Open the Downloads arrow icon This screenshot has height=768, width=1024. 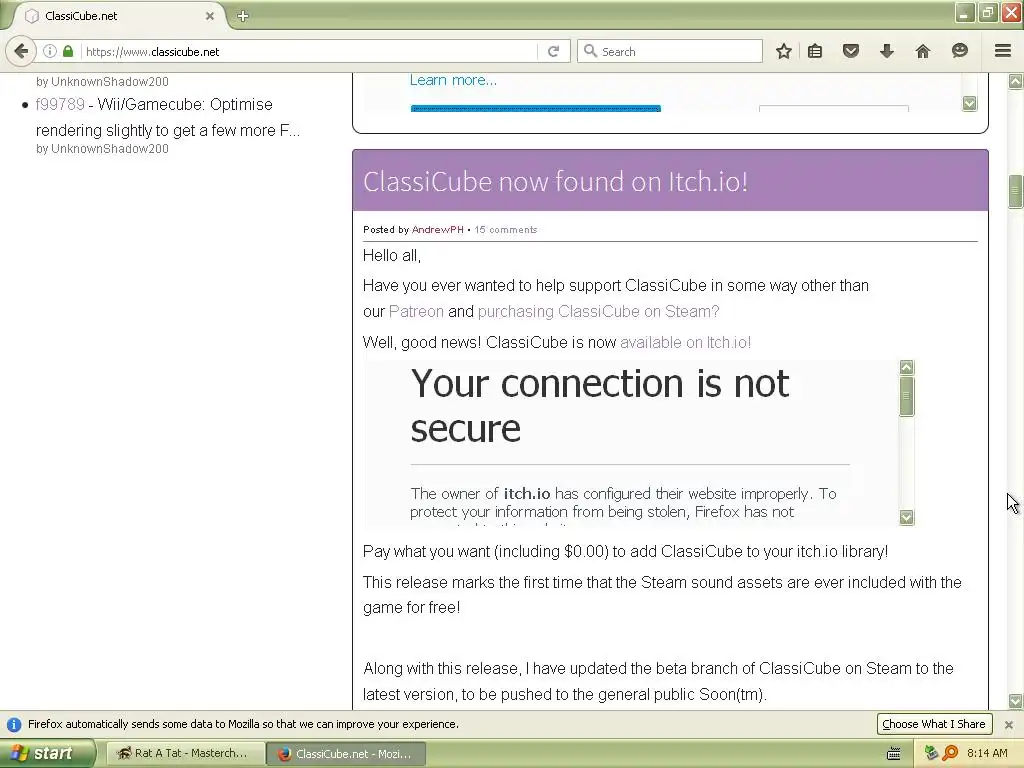coord(886,51)
